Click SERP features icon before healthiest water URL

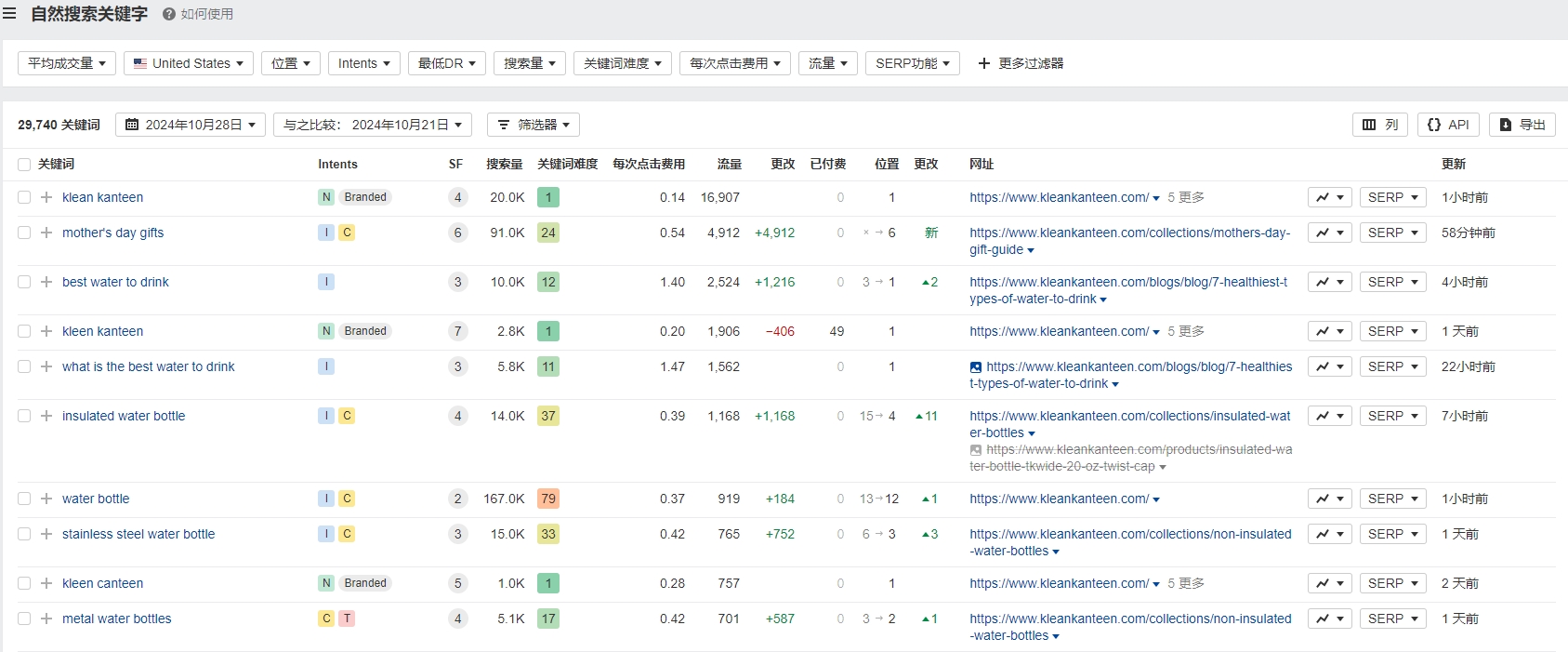(x=975, y=367)
